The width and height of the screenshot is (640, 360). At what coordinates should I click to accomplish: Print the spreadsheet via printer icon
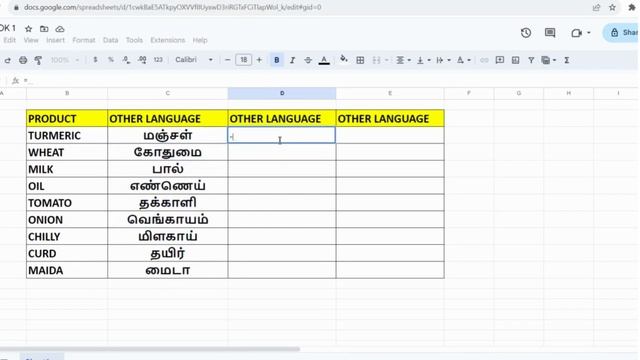pyautogui.click(x=23, y=60)
